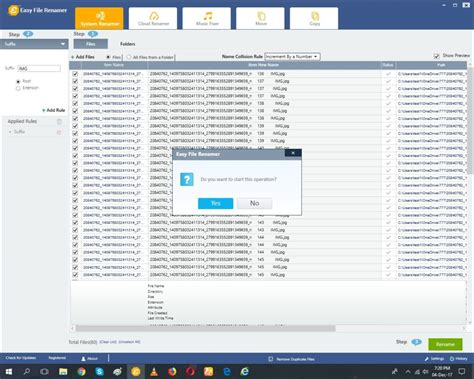The height and width of the screenshot is (379, 474).
Task: Delete all rules using Applied Rules trash icon
Action: pyautogui.click(x=59, y=122)
